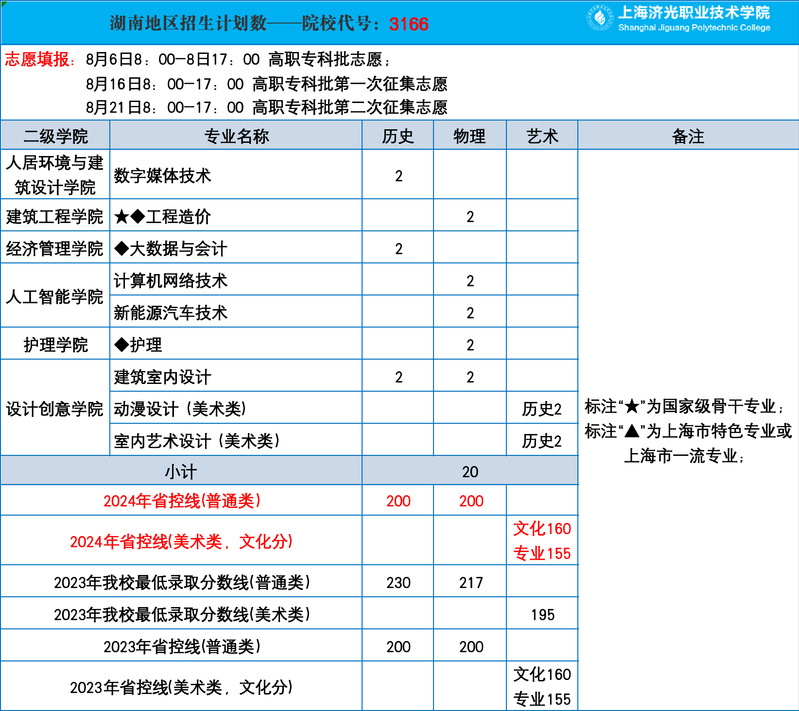Click the column header 物理
Image resolution: width=799 pixels, height=711 pixels.
(x=470, y=136)
